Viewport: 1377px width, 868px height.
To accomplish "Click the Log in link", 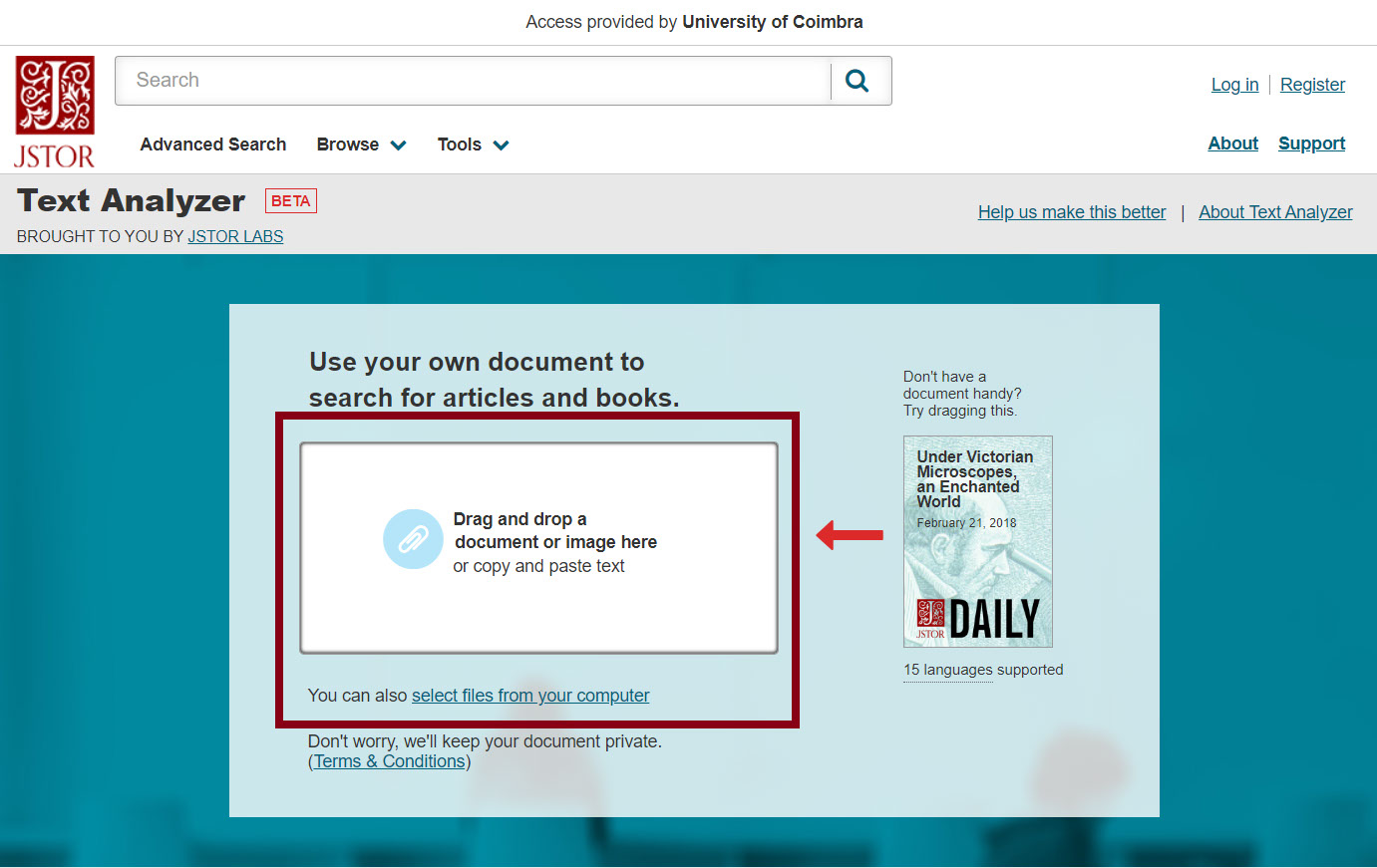I will [x=1234, y=85].
